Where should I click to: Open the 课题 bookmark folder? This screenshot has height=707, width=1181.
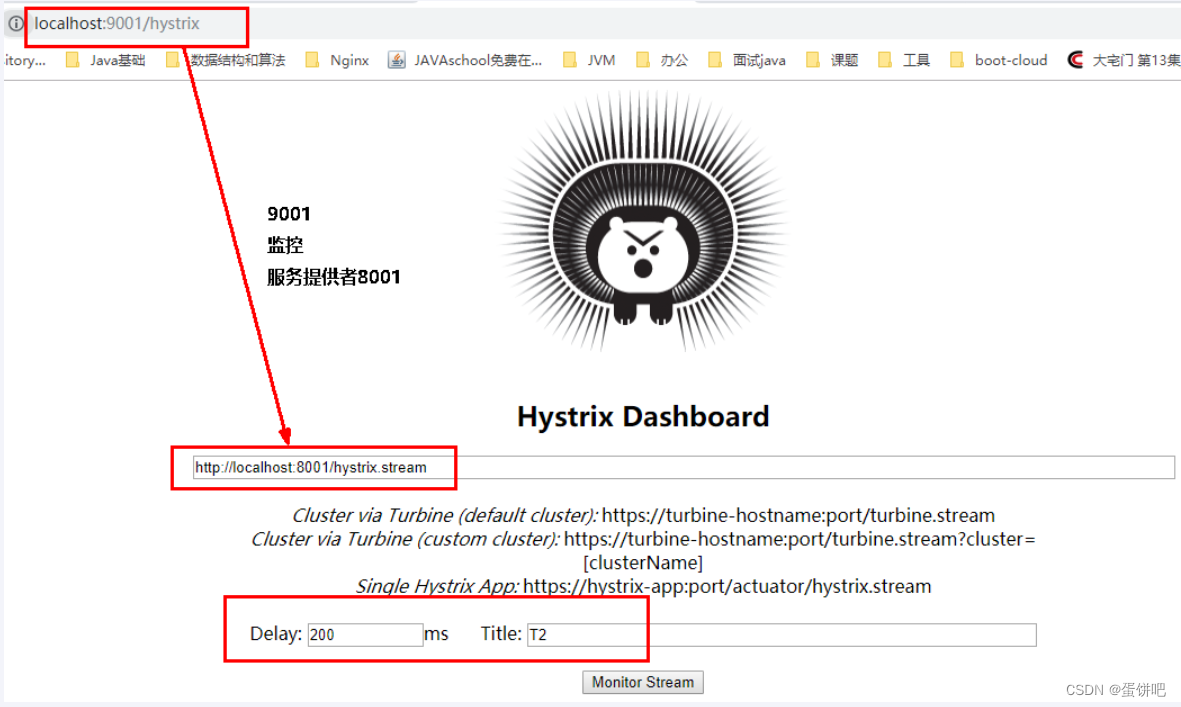point(832,60)
